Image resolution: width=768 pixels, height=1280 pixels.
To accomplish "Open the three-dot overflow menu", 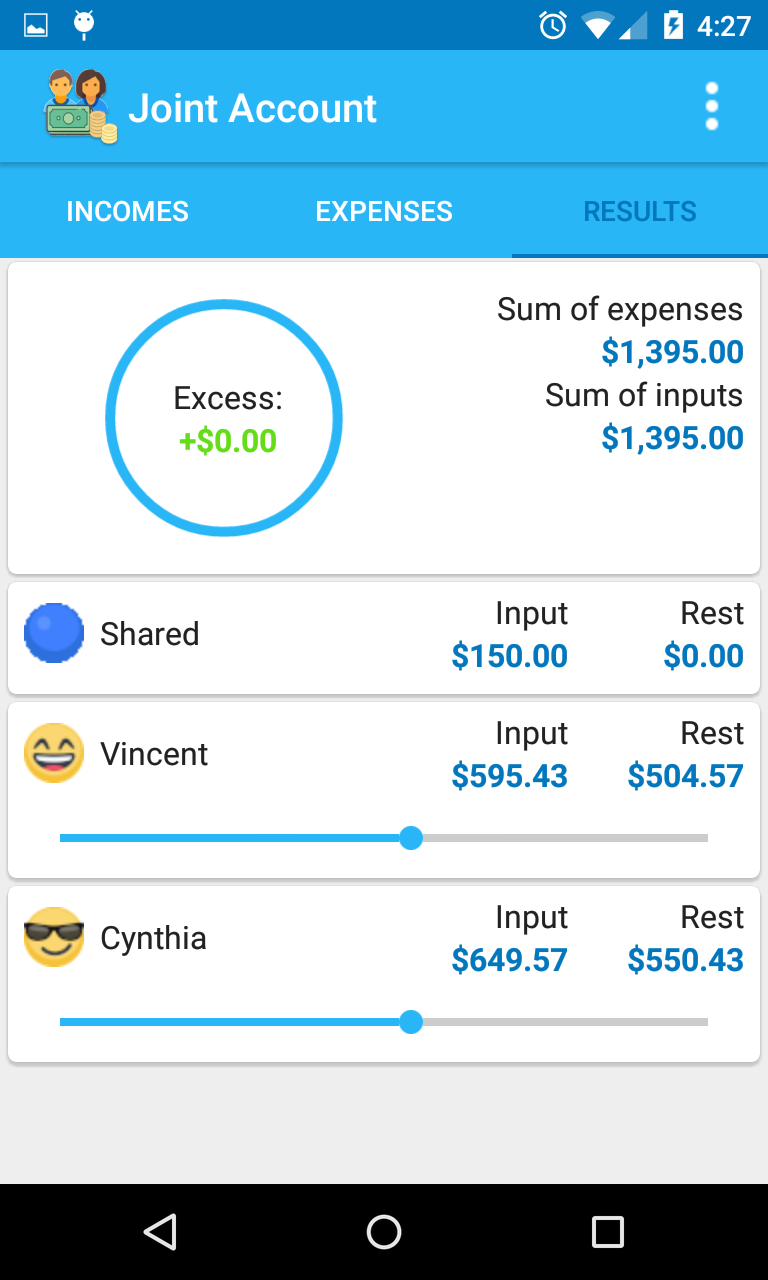I will [712, 106].
